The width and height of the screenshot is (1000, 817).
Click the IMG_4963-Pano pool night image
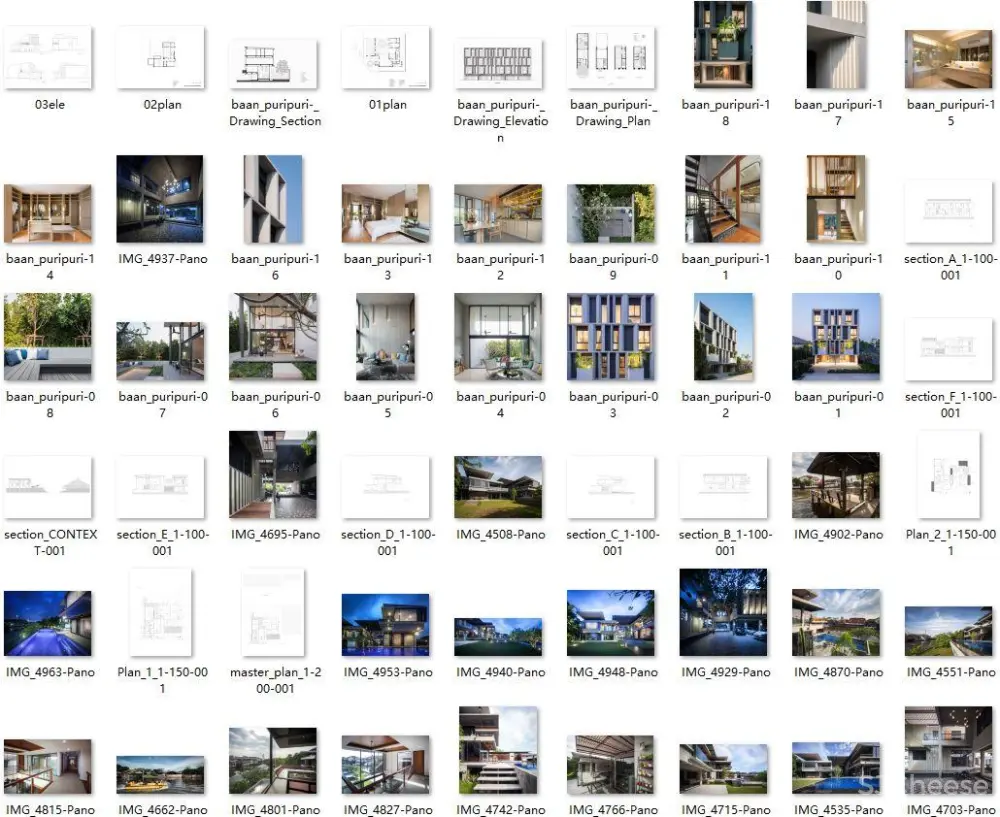coord(48,623)
